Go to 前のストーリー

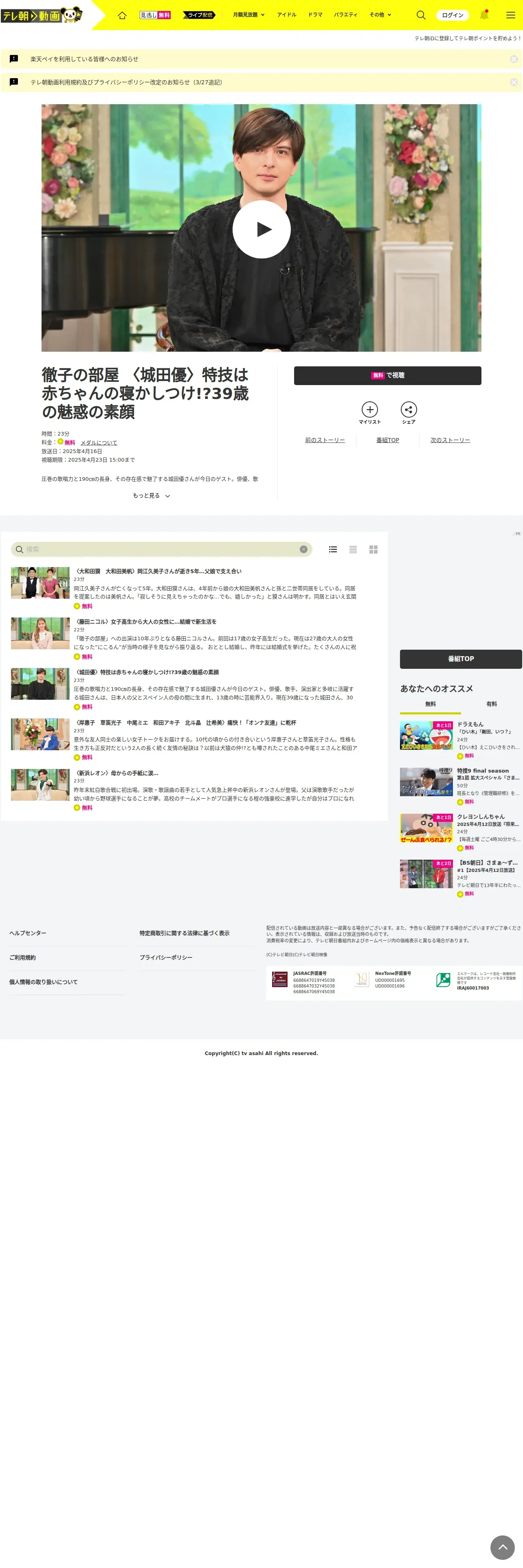pos(325,440)
